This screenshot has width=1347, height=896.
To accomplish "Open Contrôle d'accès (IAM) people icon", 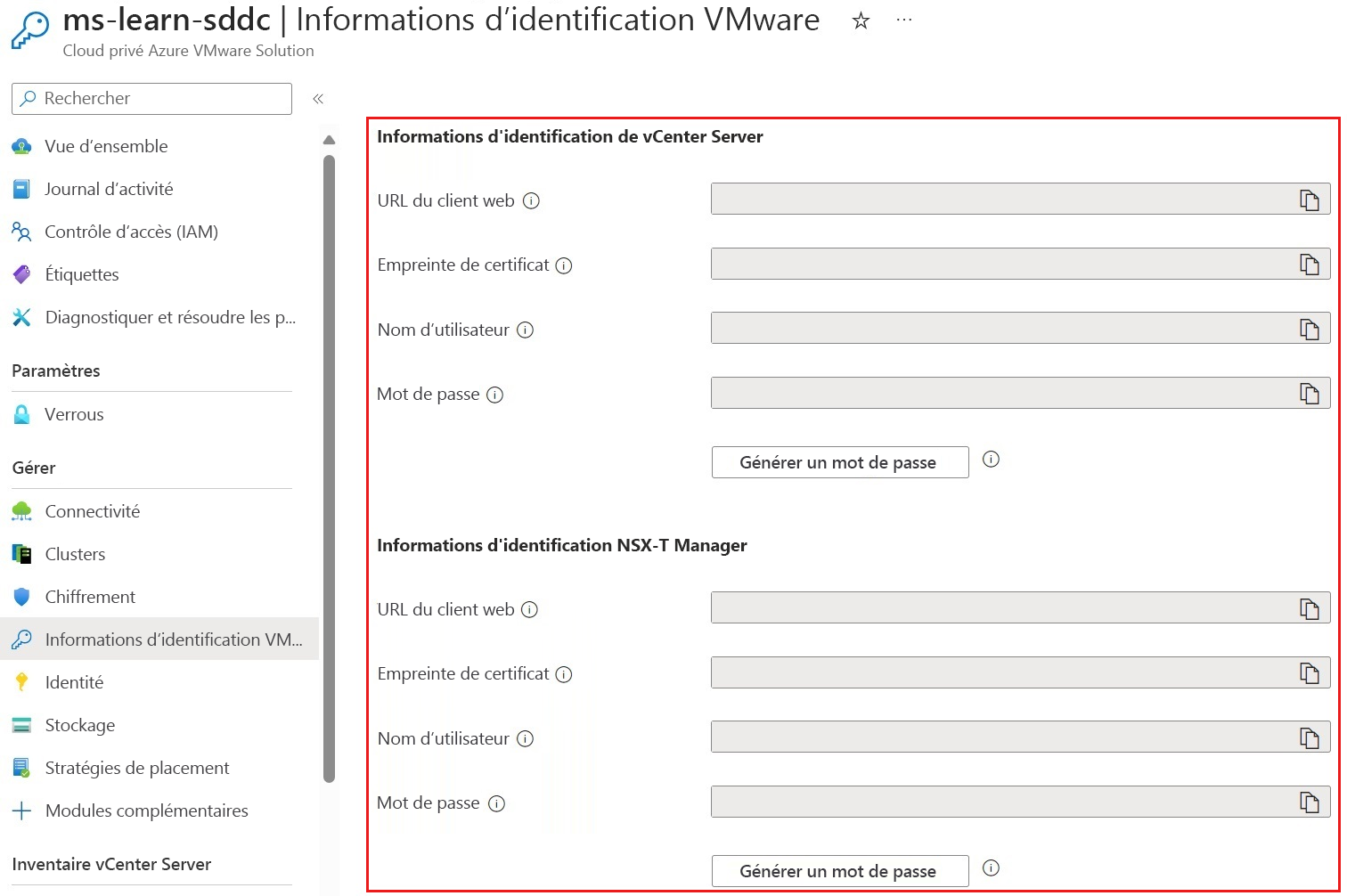I will pos(21,232).
